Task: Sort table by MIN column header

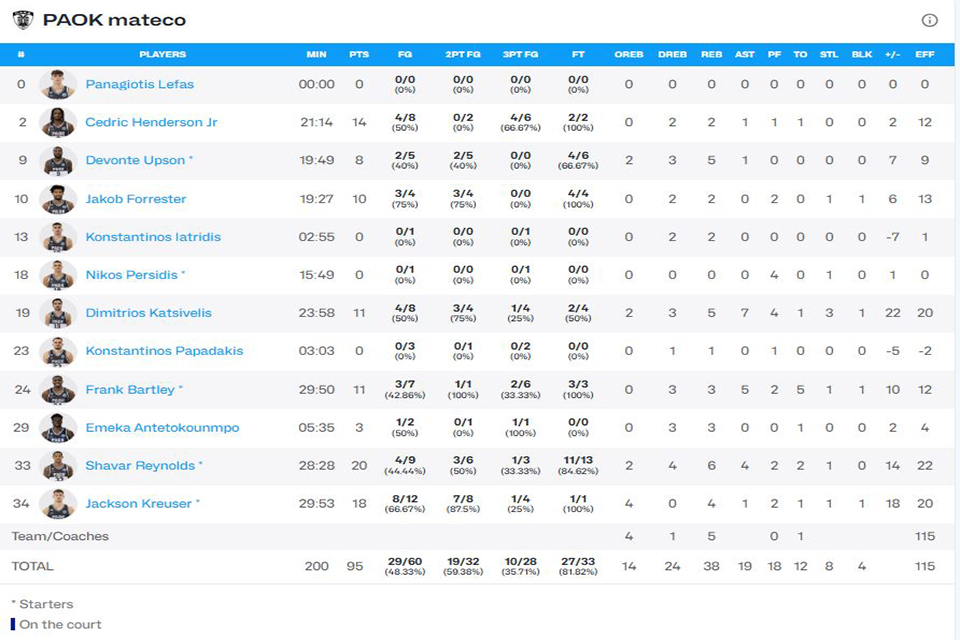Action: pos(317,55)
